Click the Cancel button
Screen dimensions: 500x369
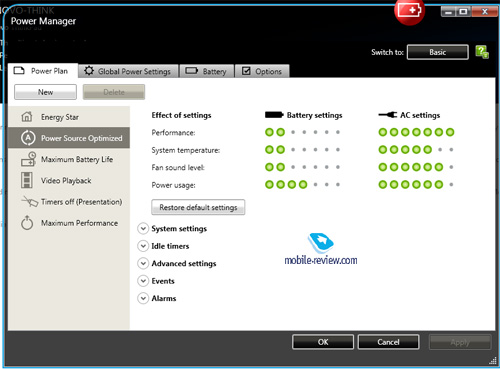coord(388,342)
